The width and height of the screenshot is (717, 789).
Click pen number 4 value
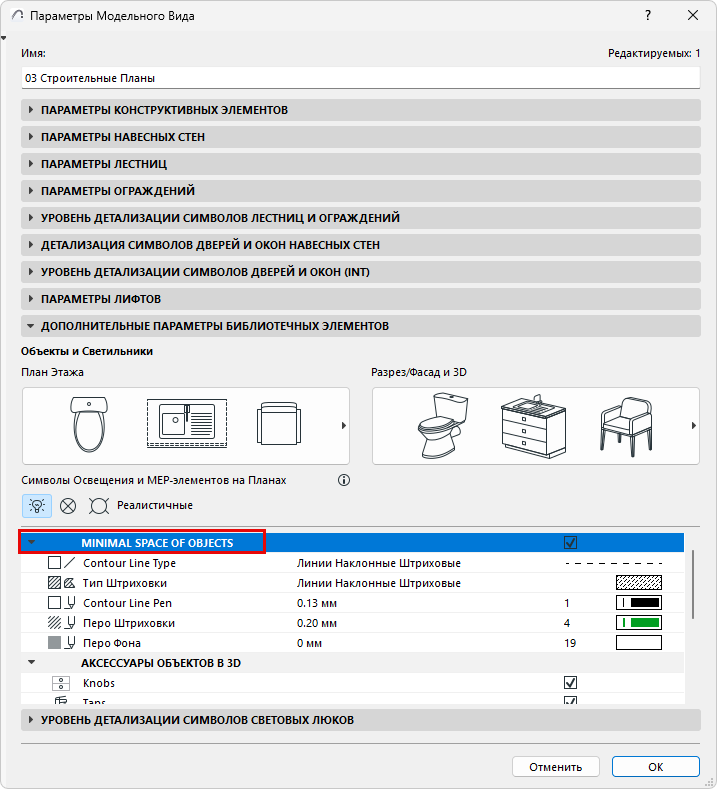click(x=567, y=623)
